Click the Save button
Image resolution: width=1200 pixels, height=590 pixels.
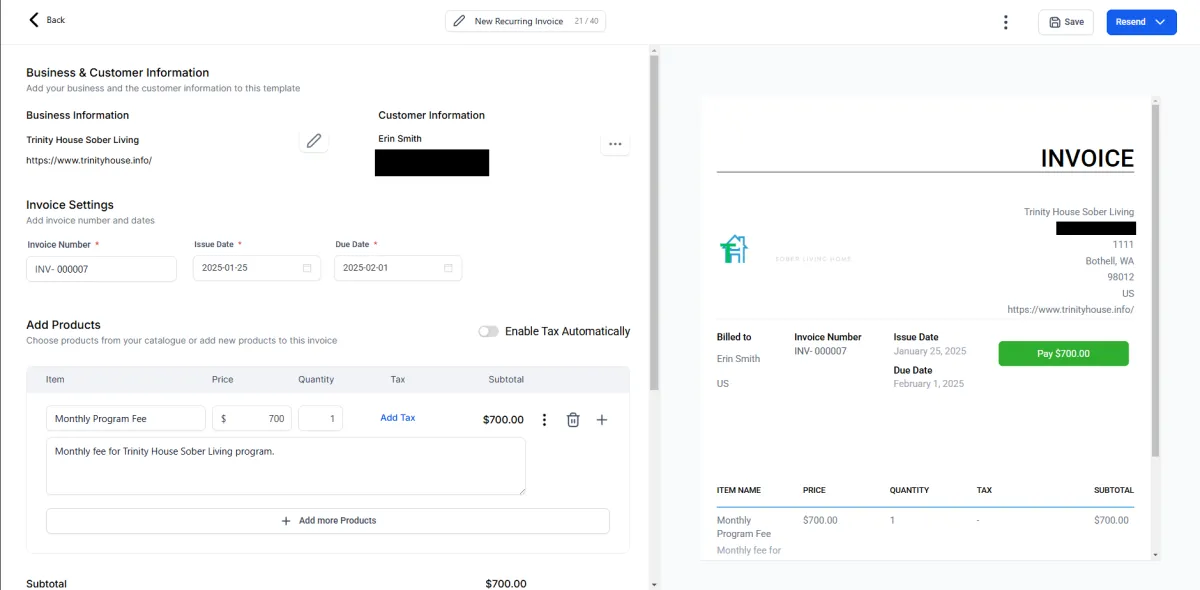click(x=1066, y=22)
